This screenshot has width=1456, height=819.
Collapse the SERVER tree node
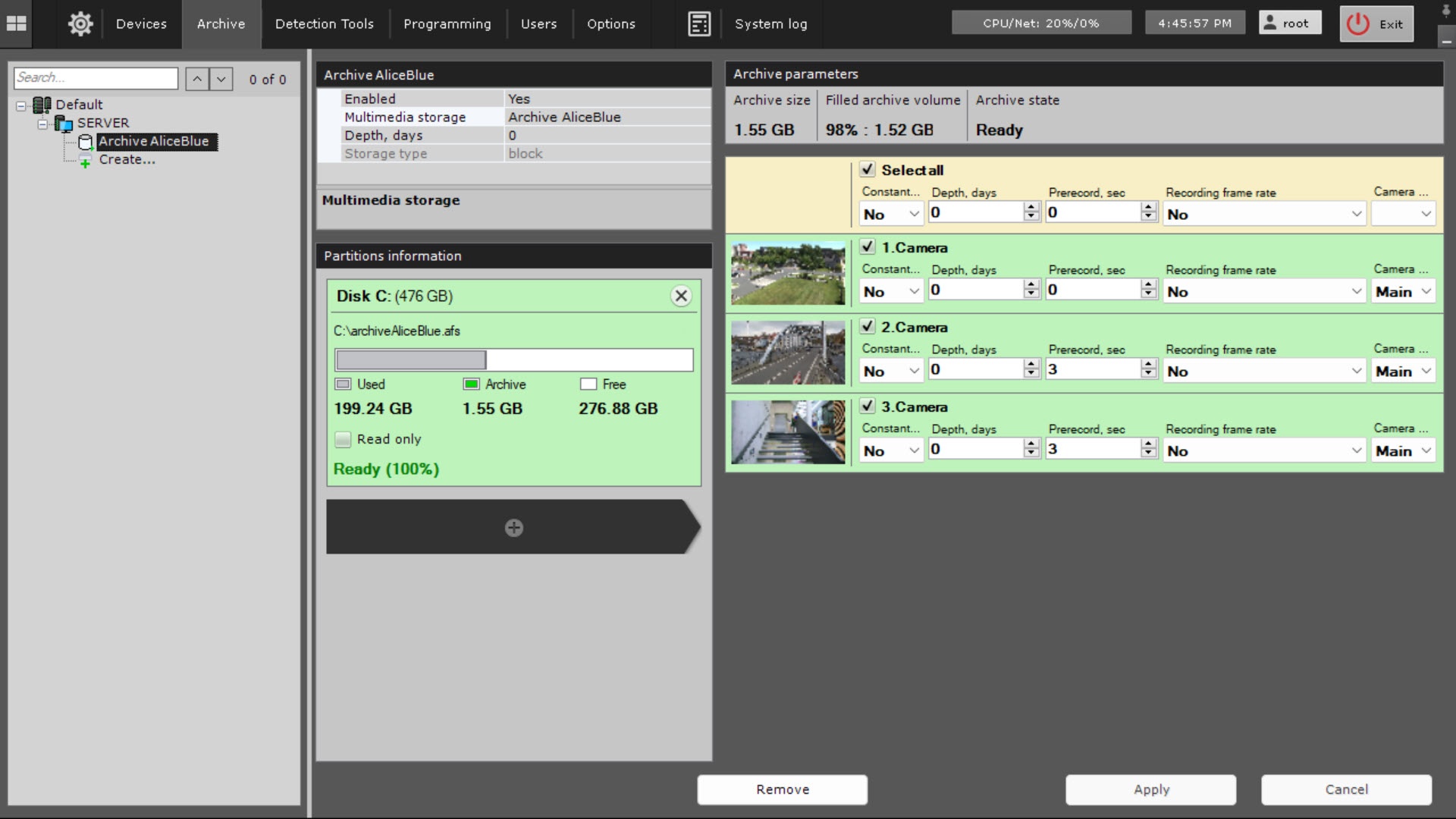(x=43, y=124)
